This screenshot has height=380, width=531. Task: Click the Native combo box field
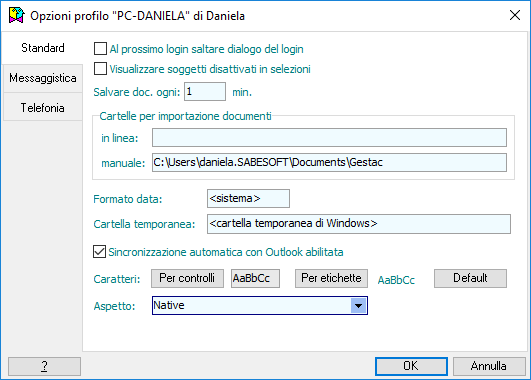(x=260, y=305)
